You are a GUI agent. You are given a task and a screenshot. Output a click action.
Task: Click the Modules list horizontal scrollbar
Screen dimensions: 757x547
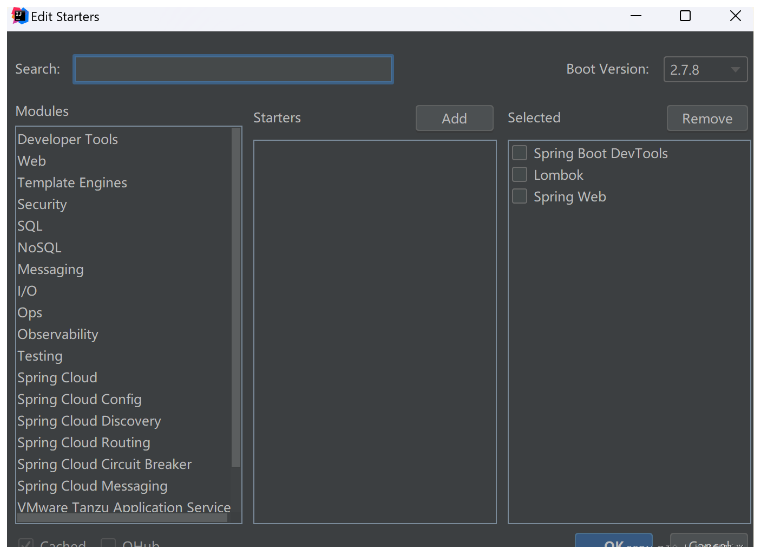[122, 518]
